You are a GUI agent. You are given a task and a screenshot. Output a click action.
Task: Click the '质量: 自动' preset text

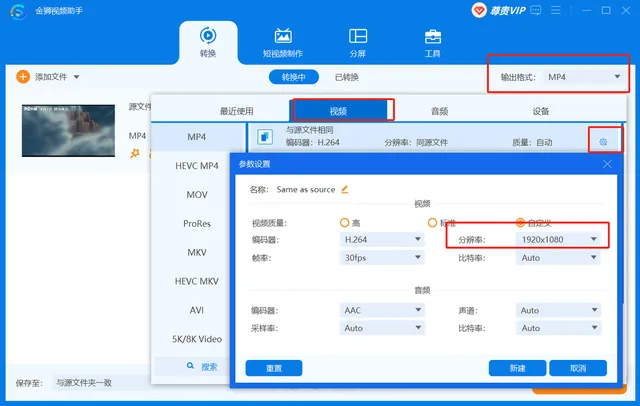click(x=532, y=142)
